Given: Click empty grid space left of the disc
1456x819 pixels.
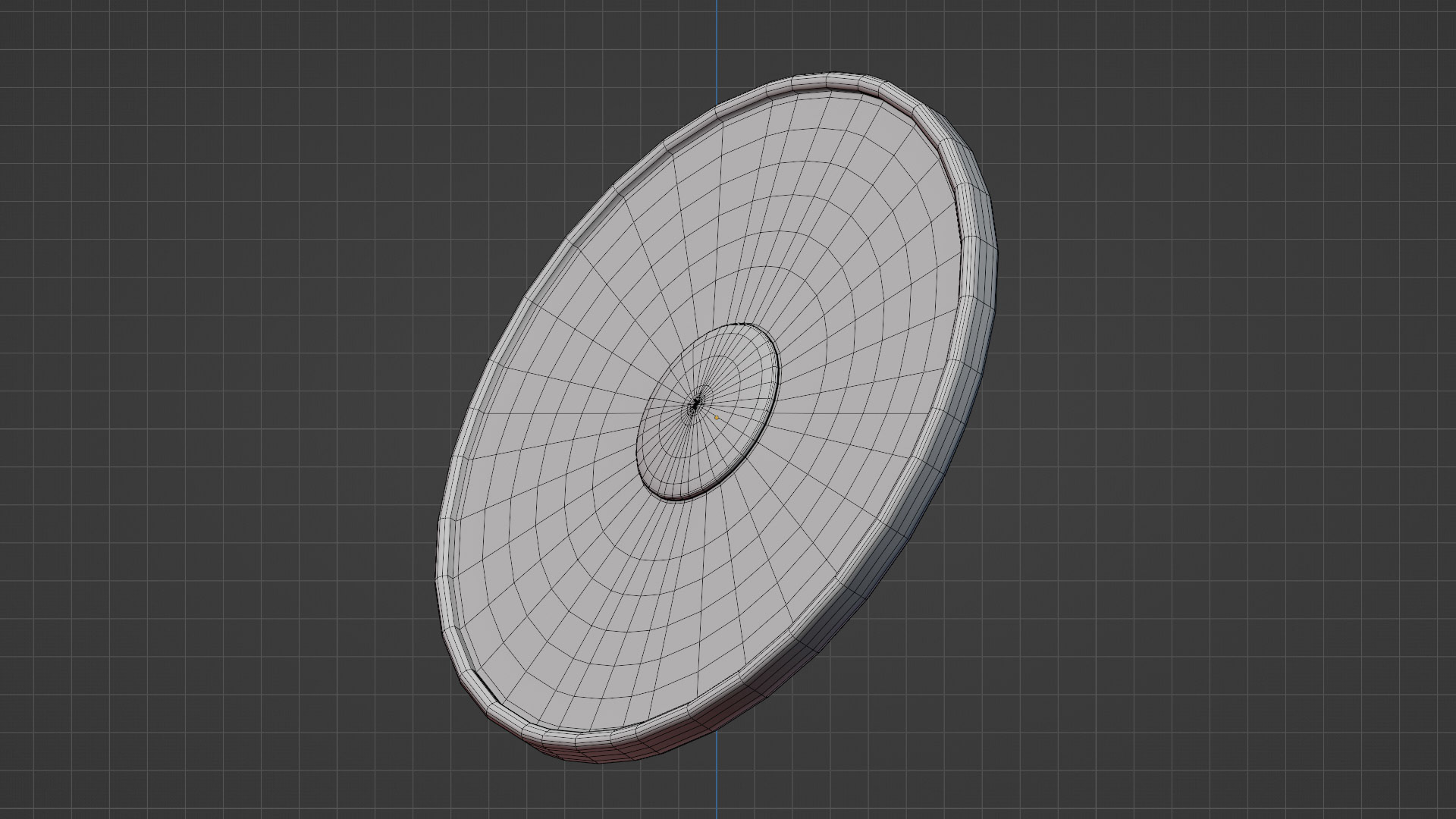Looking at the screenshot, I should tap(227, 409).
